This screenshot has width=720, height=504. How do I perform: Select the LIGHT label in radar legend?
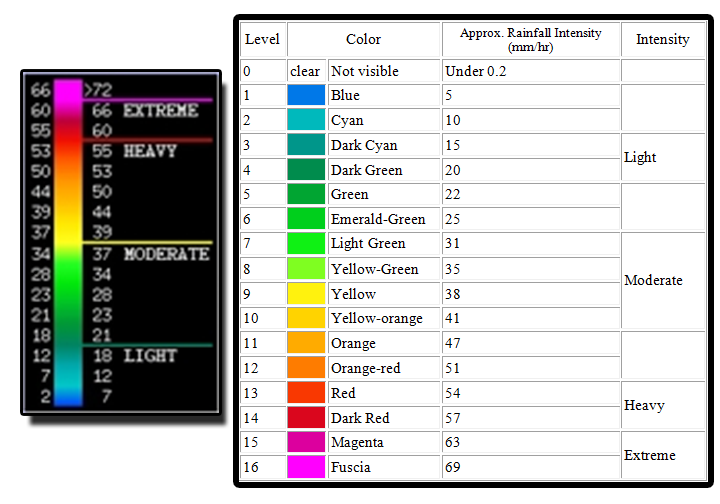click(x=150, y=355)
